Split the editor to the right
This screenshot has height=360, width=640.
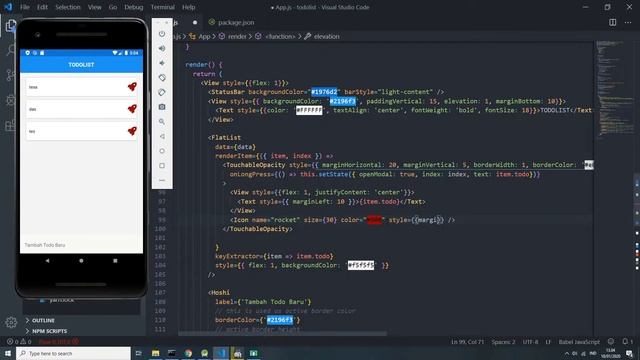click(x=613, y=22)
